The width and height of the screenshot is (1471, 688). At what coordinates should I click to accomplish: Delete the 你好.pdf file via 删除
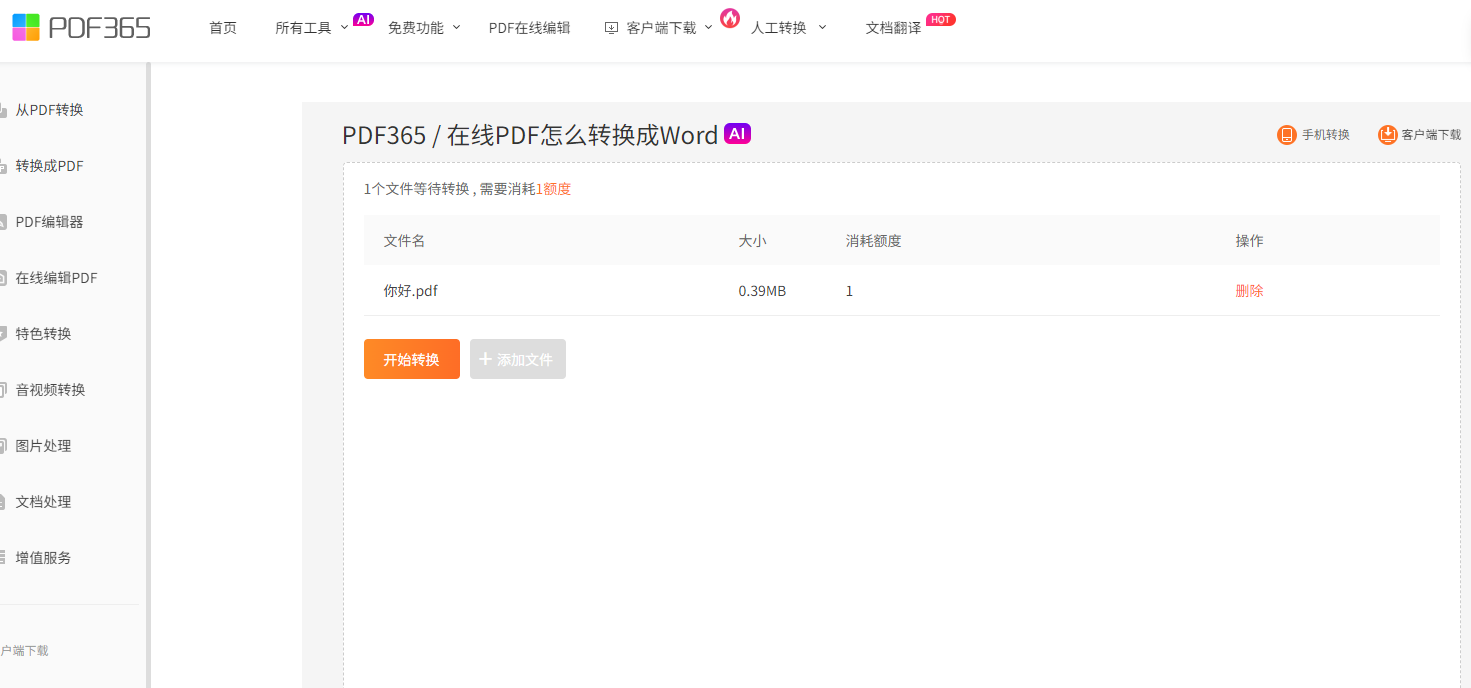point(1249,291)
